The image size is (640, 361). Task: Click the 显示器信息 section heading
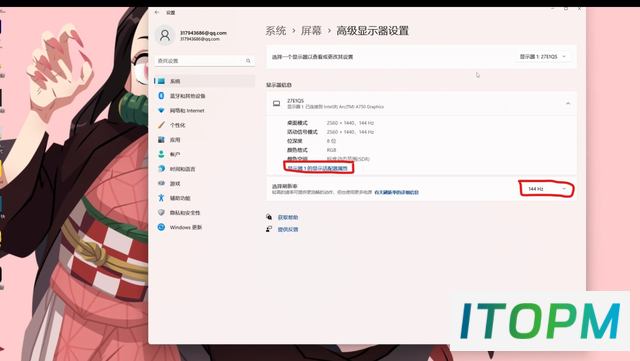coord(279,85)
